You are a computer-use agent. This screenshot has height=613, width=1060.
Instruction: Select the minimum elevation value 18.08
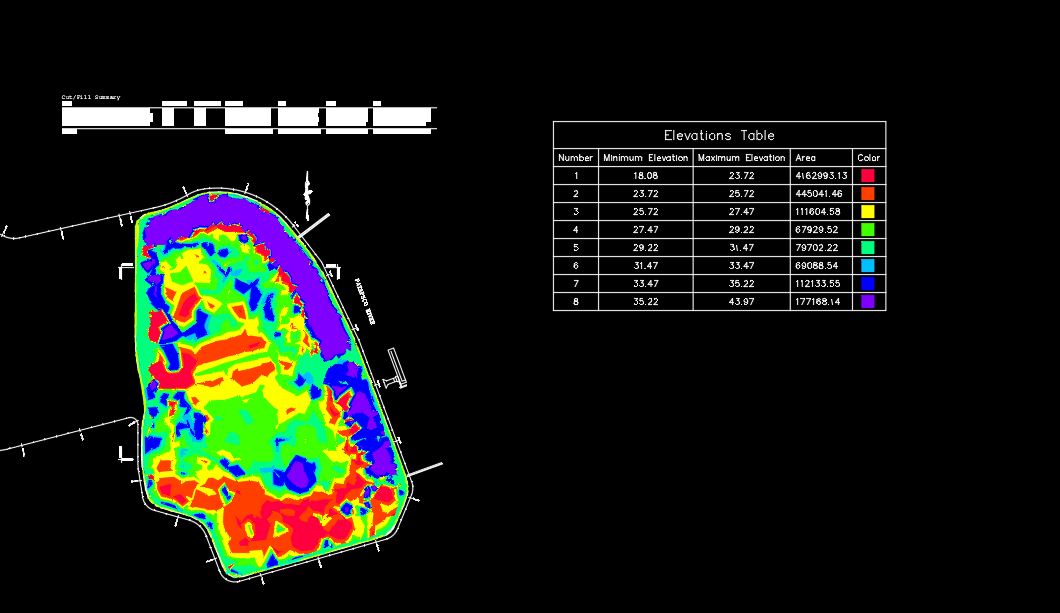[645, 175]
